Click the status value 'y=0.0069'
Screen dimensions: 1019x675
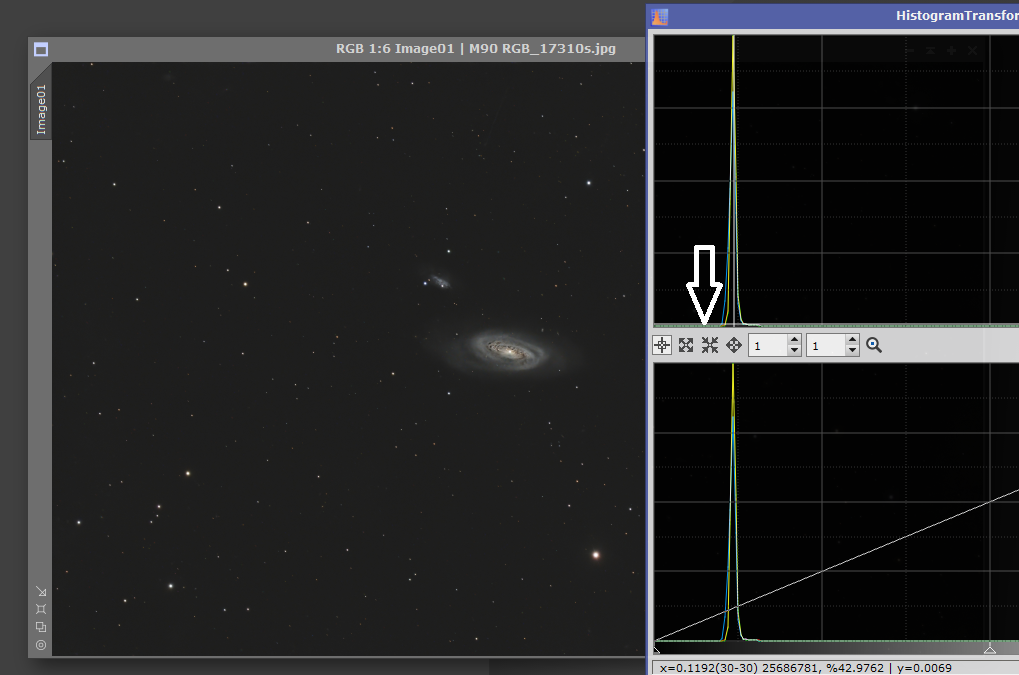click(x=924, y=668)
